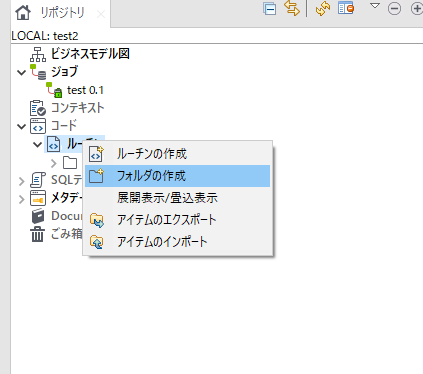Click the アイテムのインポート folder arrow icon
The width and height of the screenshot is (423, 374).
[97, 242]
